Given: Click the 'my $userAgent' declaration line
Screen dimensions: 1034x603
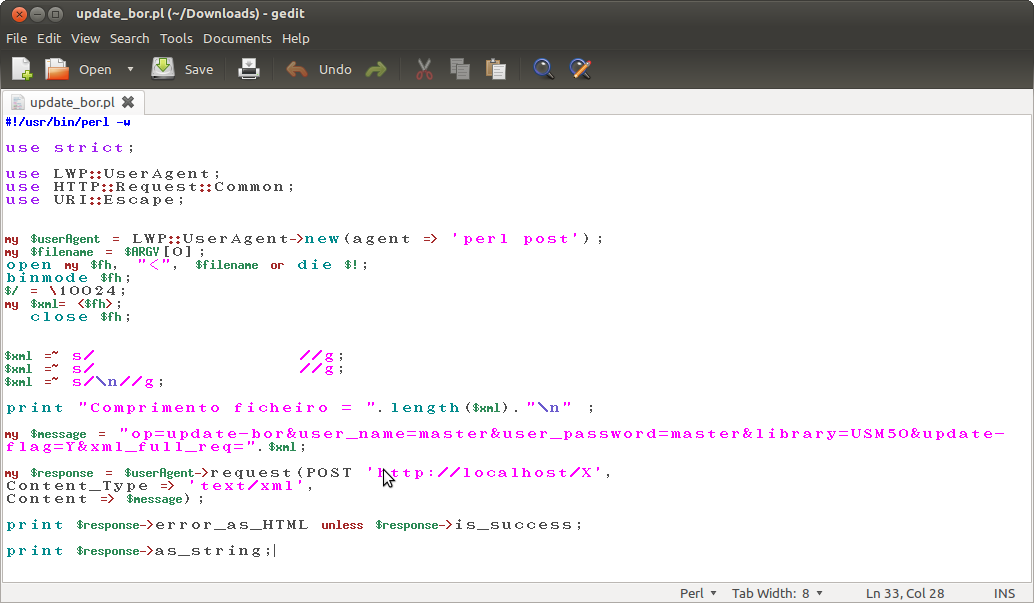Looking at the screenshot, I should point(304,239).
